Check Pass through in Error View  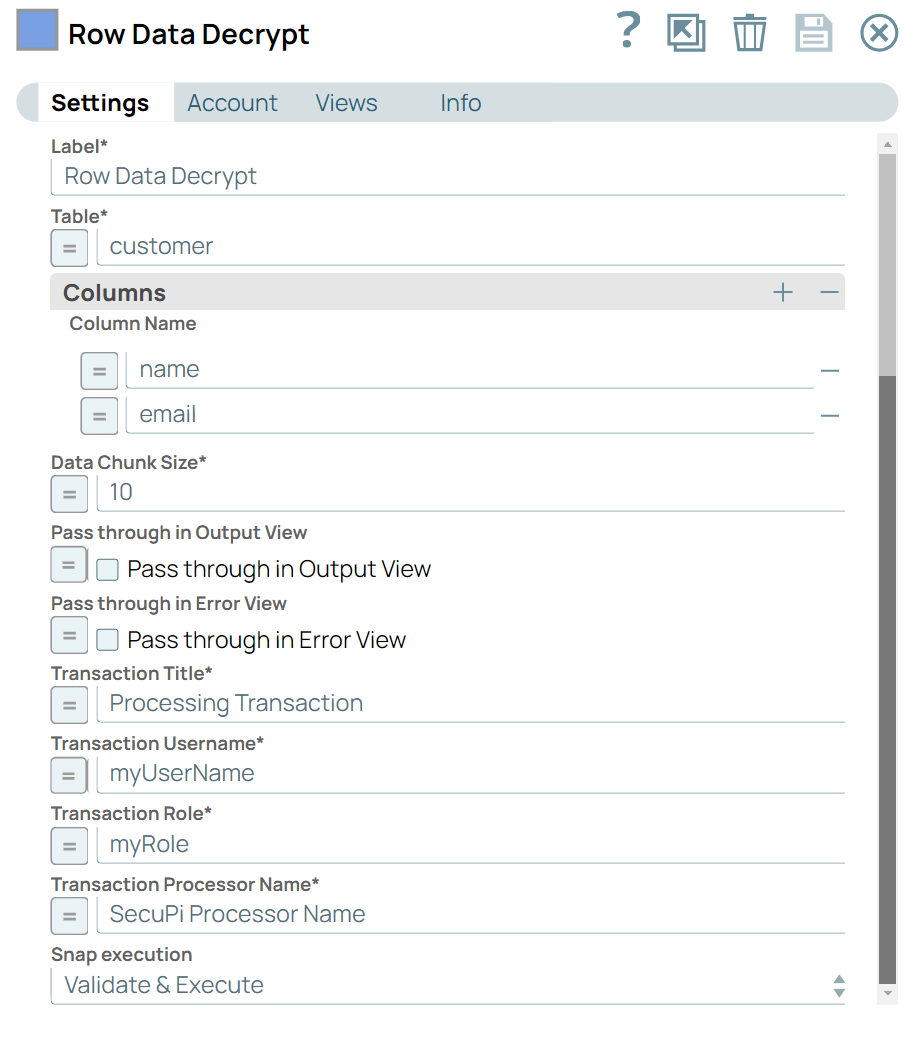107,639
